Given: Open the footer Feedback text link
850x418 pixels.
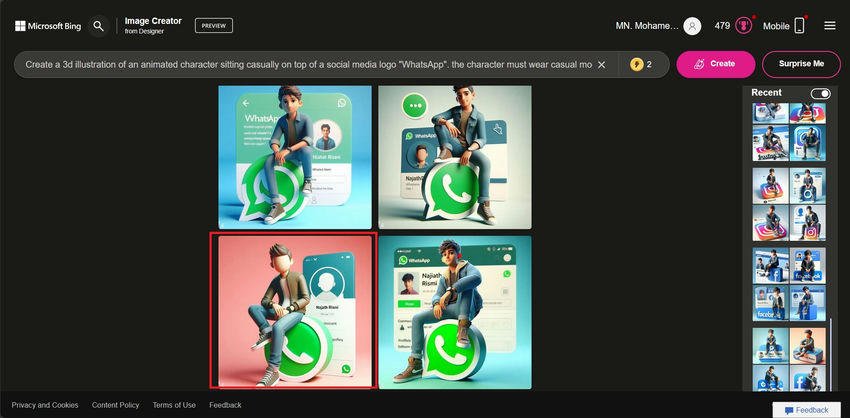Looking at the screenshot, I should point(226,405).
